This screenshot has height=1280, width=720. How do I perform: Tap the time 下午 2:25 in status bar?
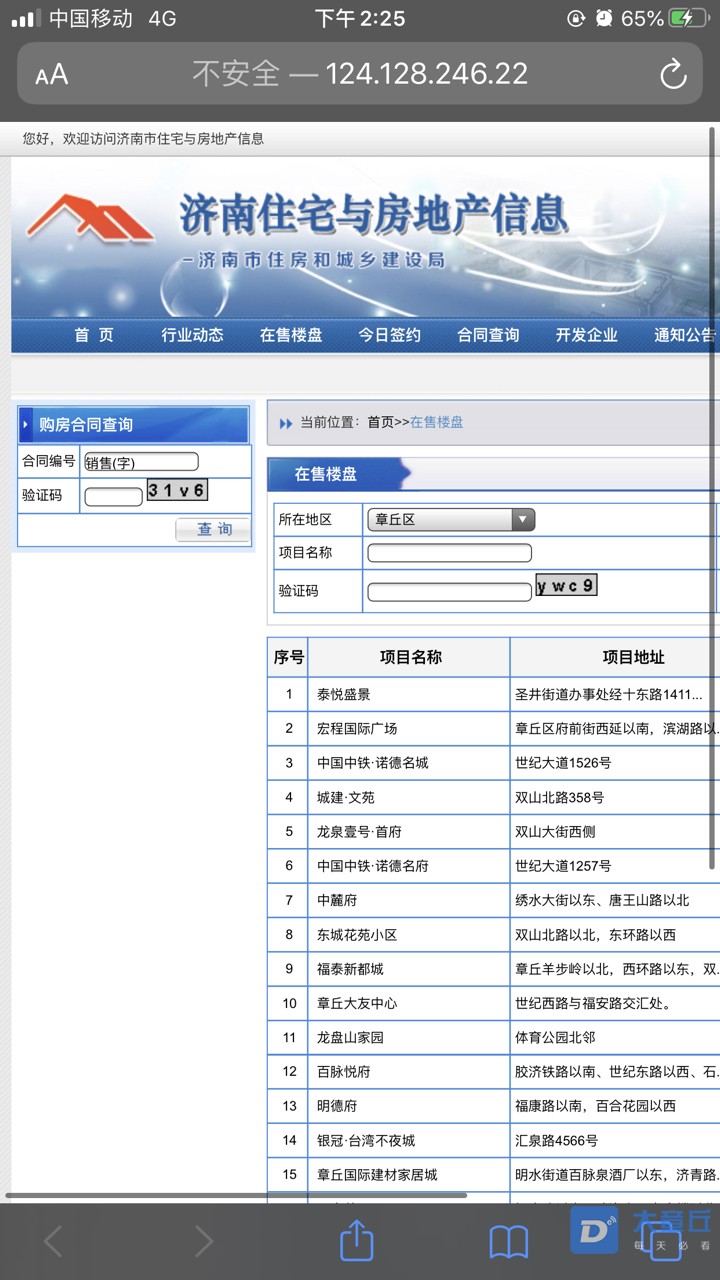point(360,18)
